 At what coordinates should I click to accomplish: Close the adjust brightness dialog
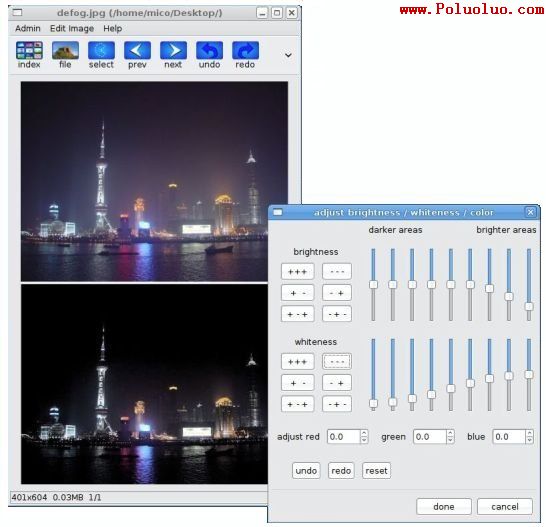click(530, 212)
